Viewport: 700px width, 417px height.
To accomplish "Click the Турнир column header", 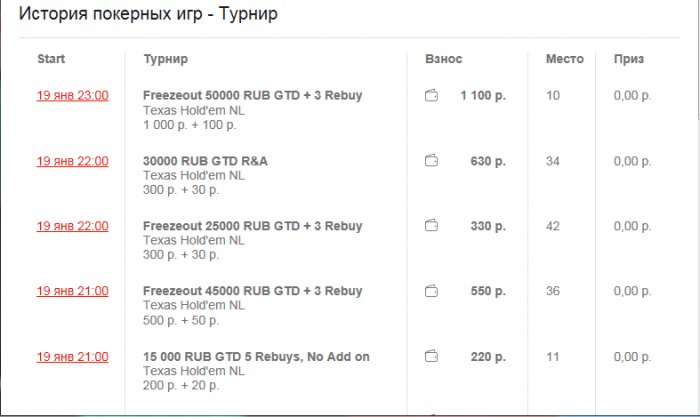I will [x=165, y=59].
